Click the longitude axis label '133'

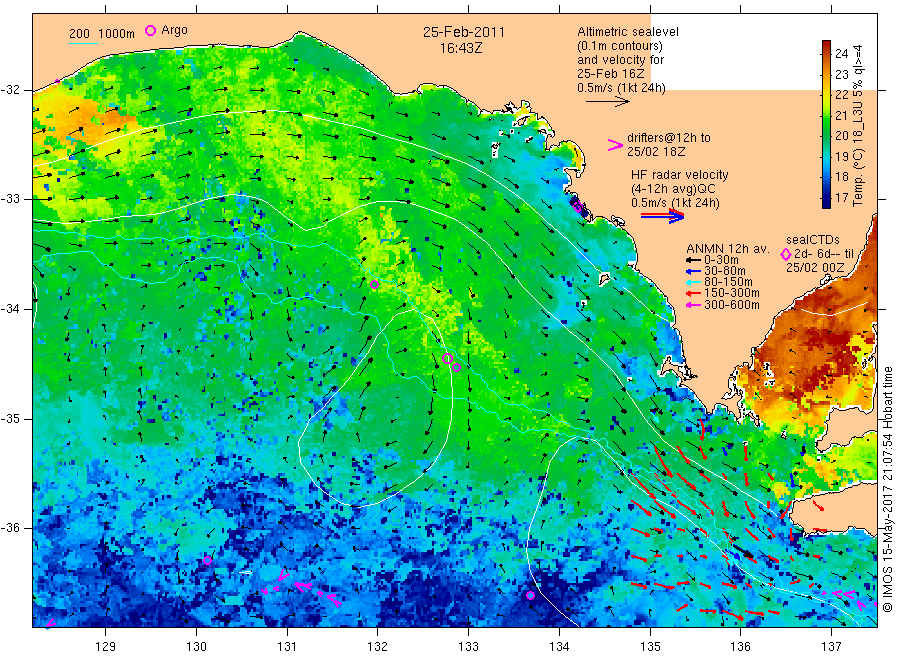(468, 647)
